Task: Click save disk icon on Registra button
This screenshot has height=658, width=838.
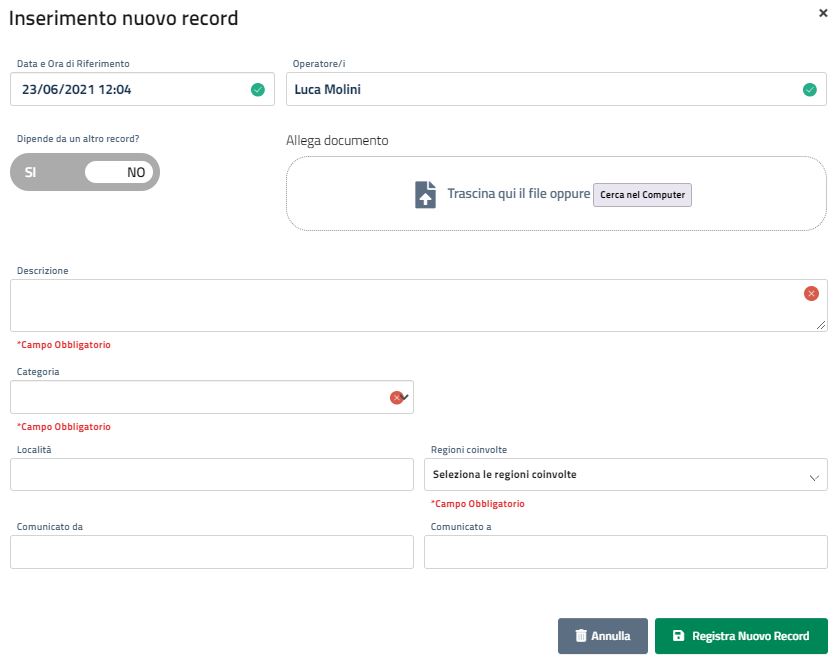Action: (x=678, y=636)
